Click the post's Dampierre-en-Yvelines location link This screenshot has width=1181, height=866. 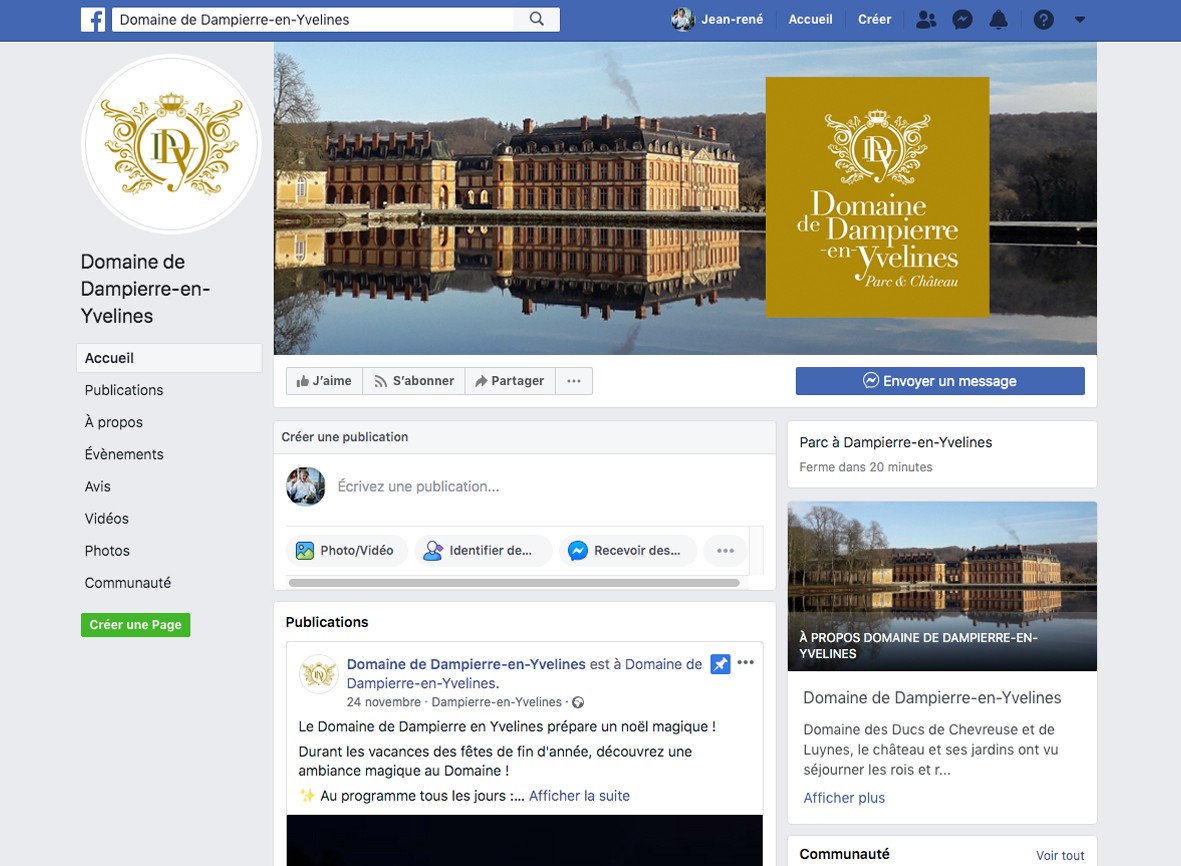pyautogui.click(x=496, y=702)
